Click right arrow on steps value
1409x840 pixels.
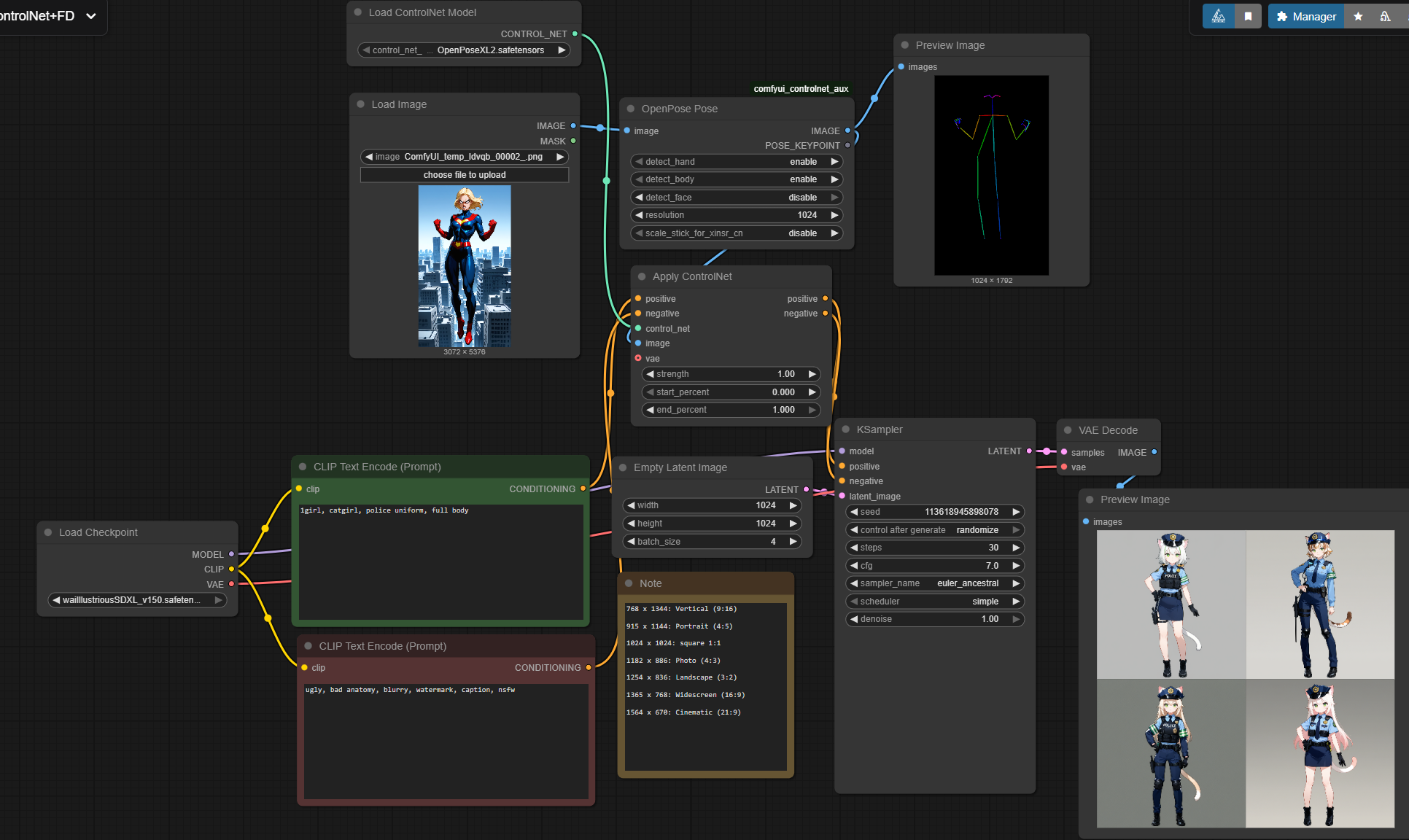[1016, 548]
